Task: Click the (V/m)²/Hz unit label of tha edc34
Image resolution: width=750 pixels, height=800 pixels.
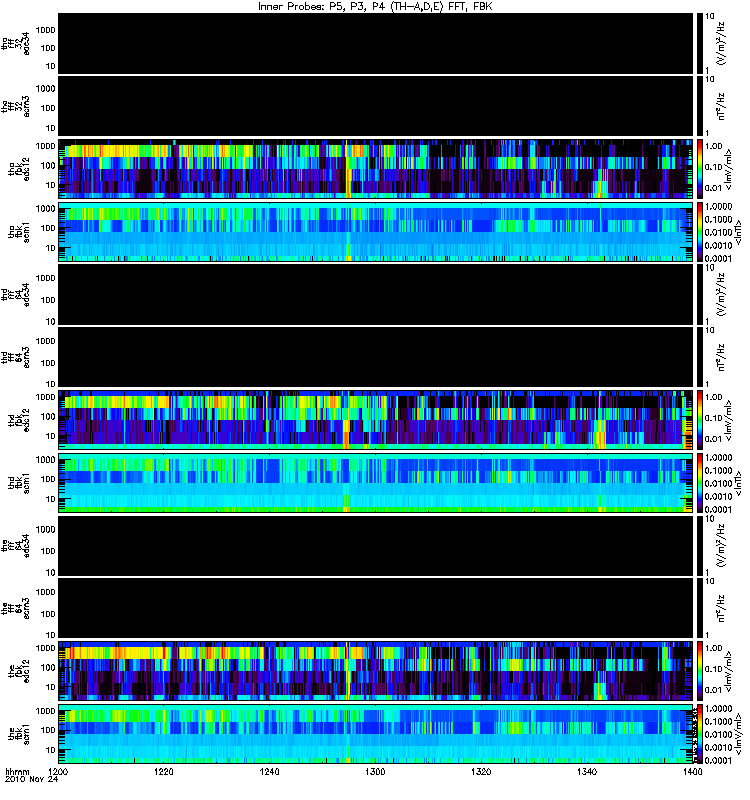Action: [x=721, y=43]
